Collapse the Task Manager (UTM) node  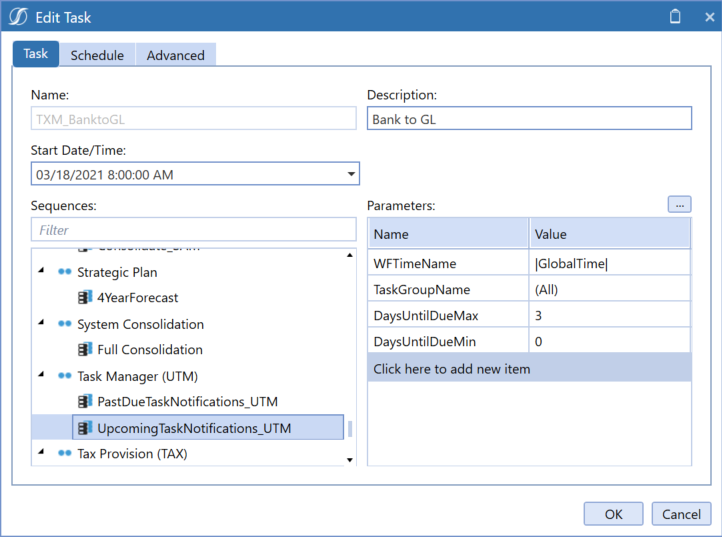click(41, 376)
